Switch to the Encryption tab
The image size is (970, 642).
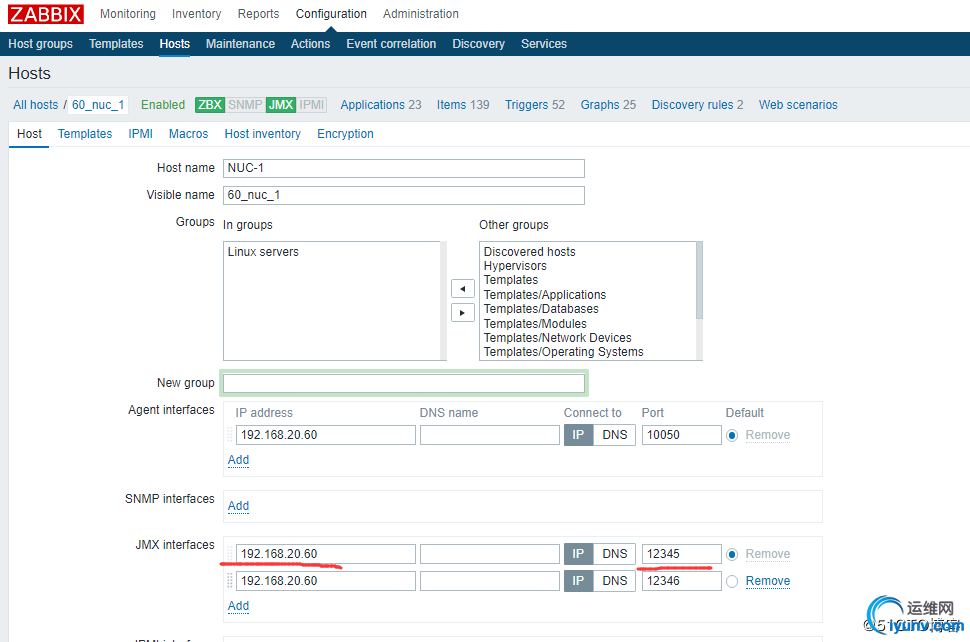[x=345, y=134]
